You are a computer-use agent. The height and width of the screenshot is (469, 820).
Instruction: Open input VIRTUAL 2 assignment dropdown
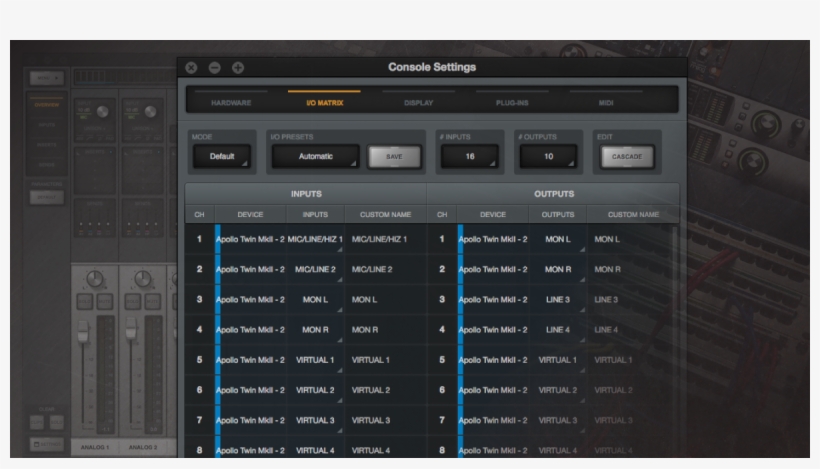315,390
